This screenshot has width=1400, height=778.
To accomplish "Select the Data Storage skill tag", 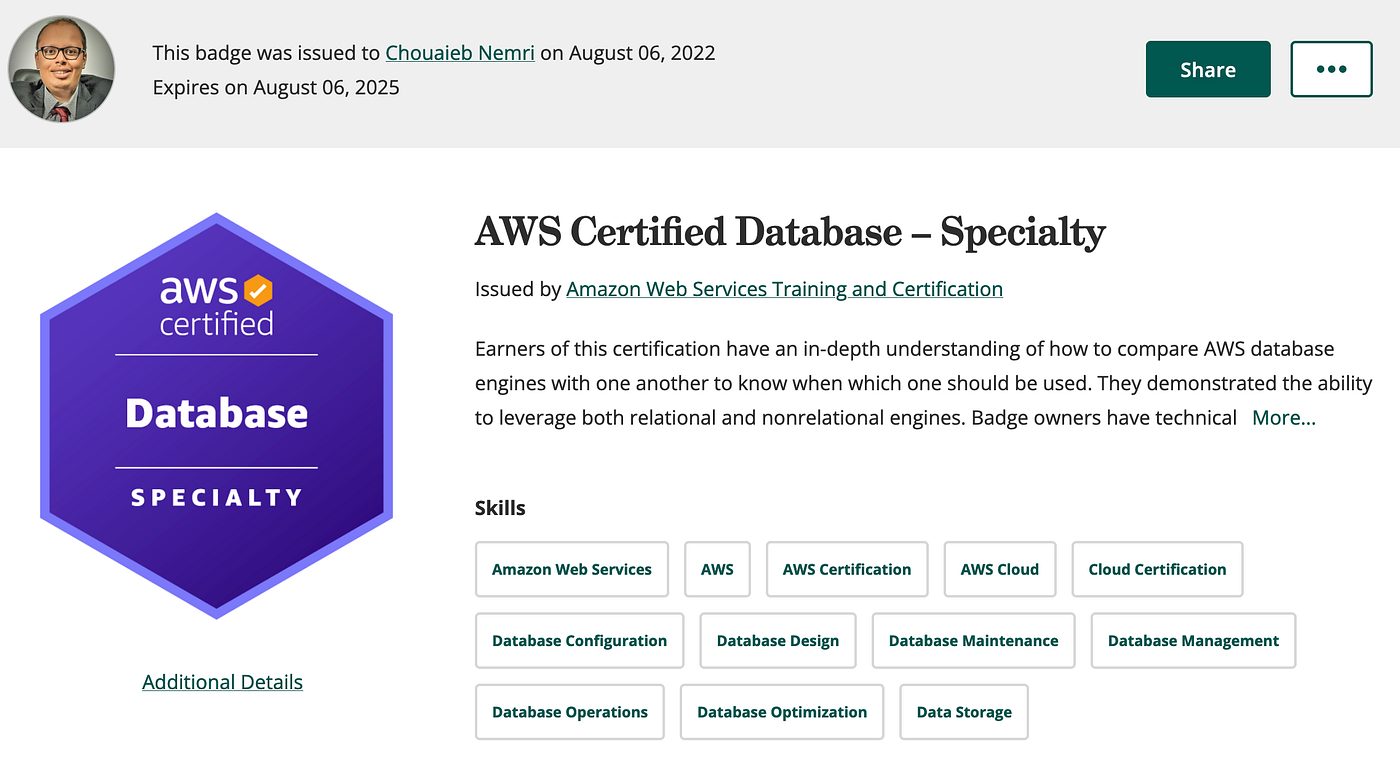I will coord(964,712).
